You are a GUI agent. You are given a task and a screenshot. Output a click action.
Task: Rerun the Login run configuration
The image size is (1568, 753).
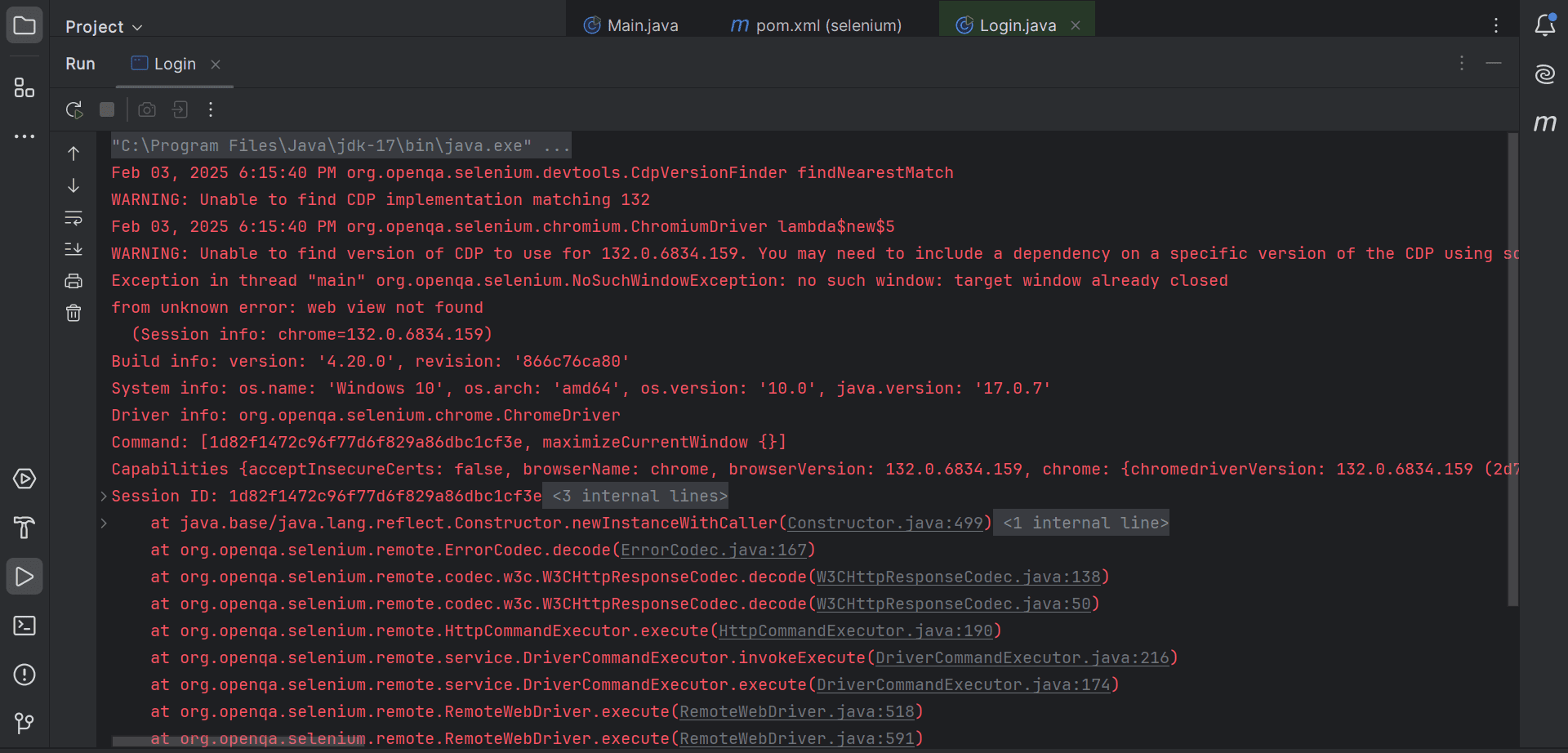pyautogui.click(x=74, y=109)
